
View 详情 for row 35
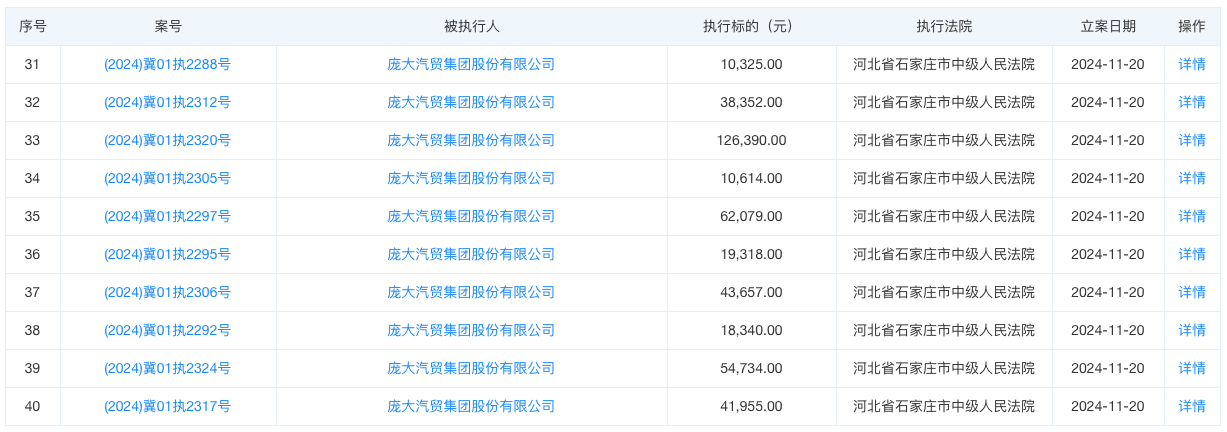[x=1192, y=216]
